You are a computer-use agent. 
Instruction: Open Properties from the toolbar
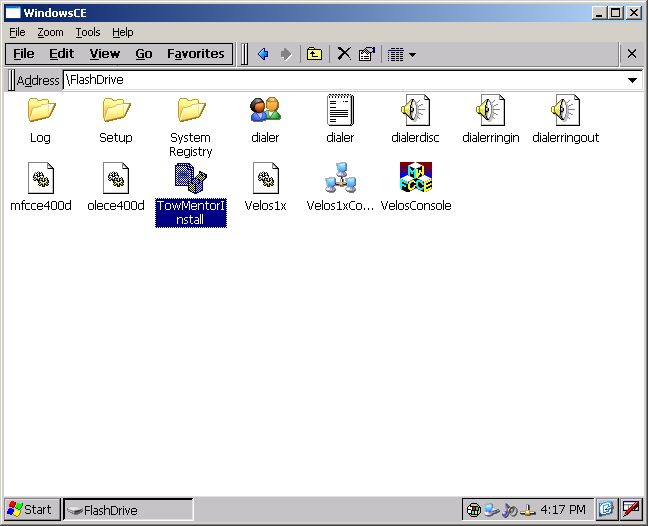click(367, 54)
